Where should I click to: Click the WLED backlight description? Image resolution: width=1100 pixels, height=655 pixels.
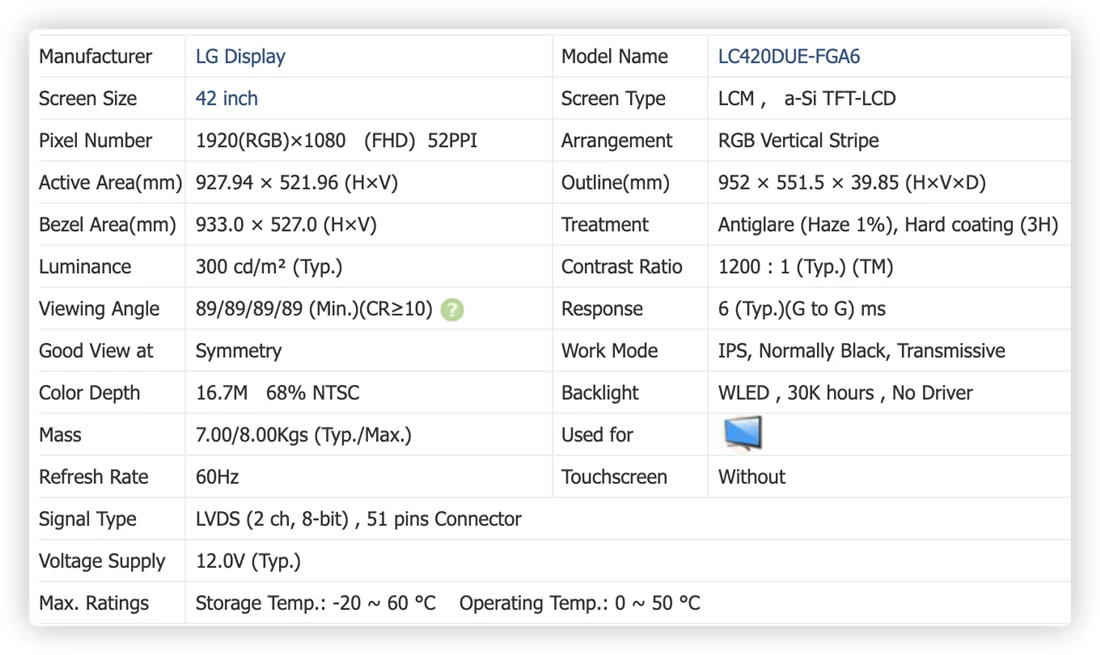pyautogui.click(x=845, y=393)
